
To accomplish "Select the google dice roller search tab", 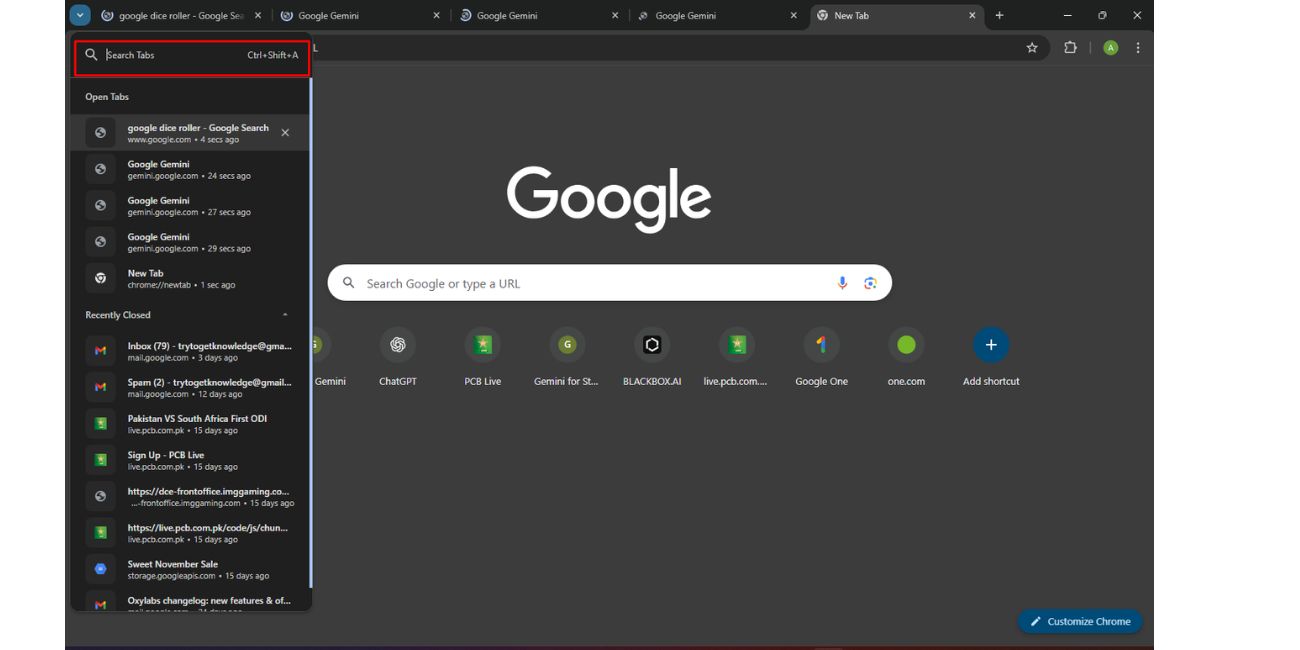I will click(185, 132).
